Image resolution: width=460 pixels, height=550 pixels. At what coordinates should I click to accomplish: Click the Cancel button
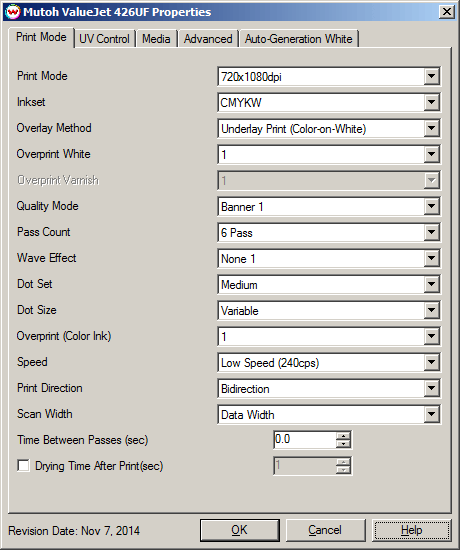click(325, 530)
